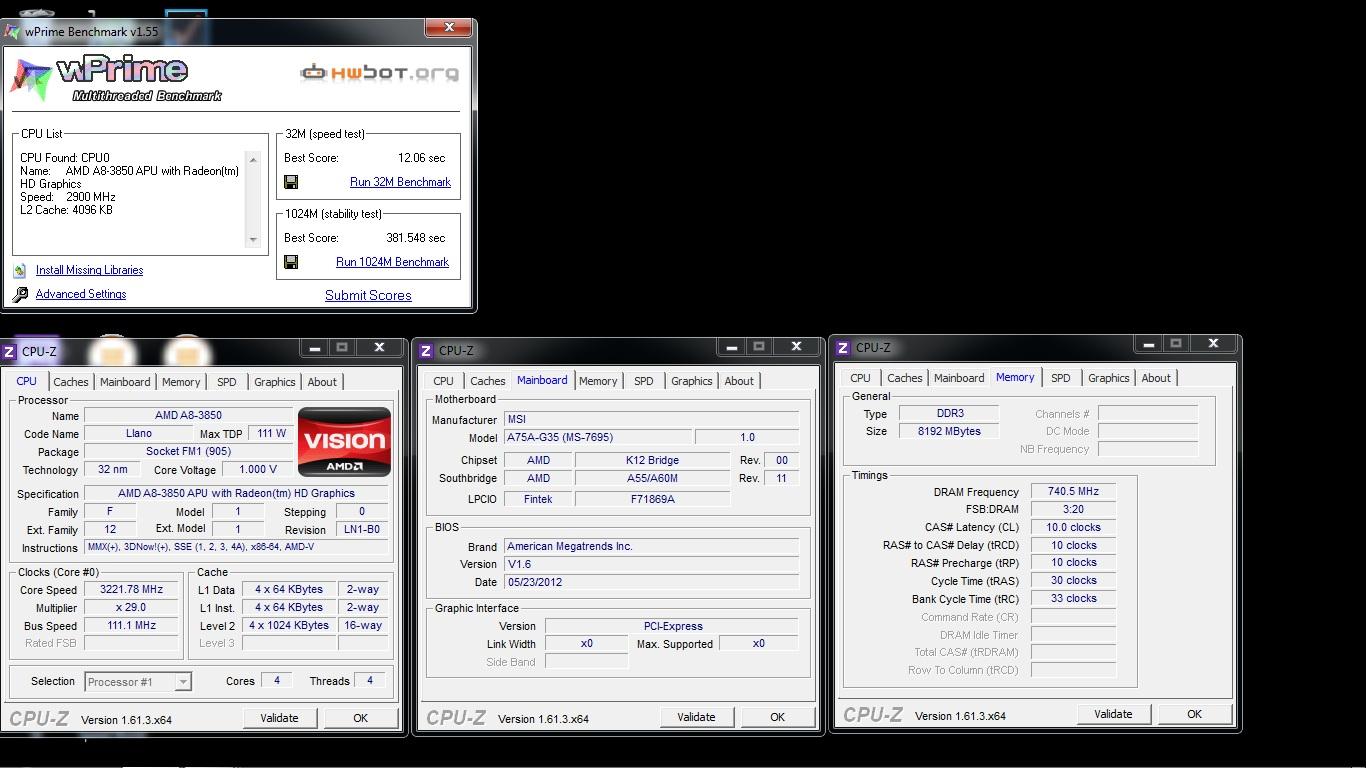Click the Multiplier value x 29.0
1366x768 pixels.
coord(132,607)
